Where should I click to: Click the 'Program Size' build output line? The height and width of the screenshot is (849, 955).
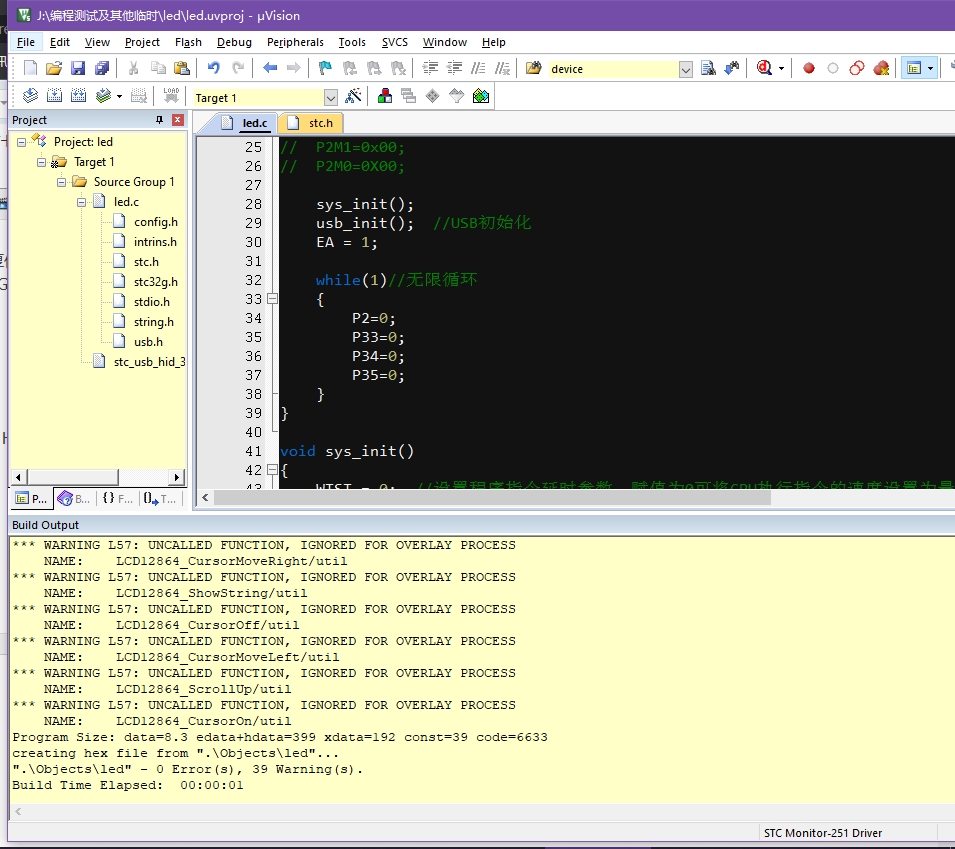[280, 737]
